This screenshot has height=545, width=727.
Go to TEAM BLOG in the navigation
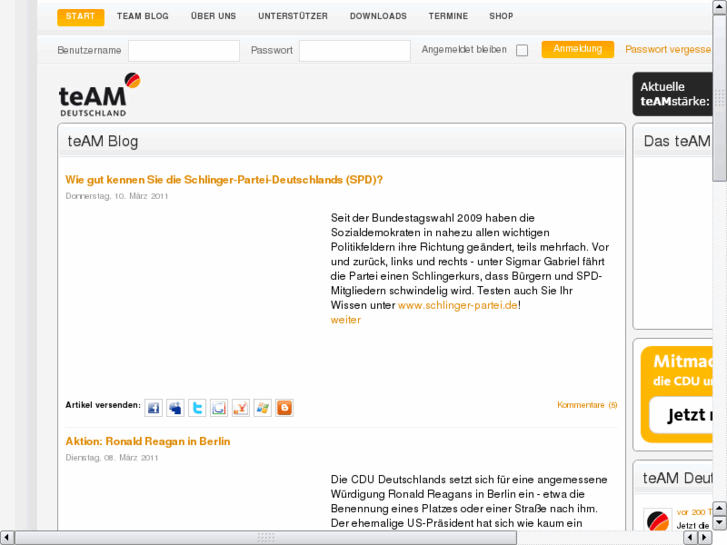[143, 16]
